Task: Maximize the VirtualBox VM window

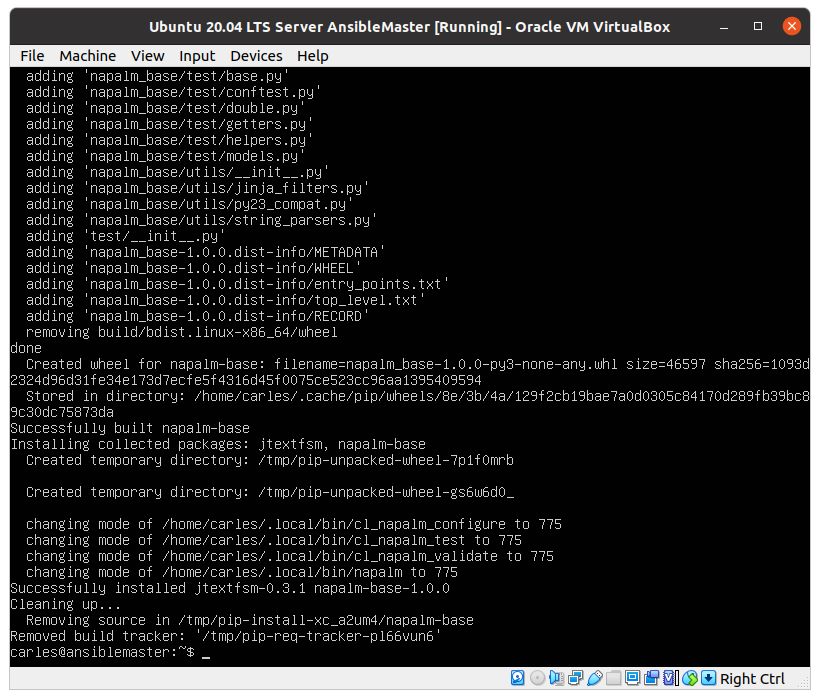Action: coord(758,26)
